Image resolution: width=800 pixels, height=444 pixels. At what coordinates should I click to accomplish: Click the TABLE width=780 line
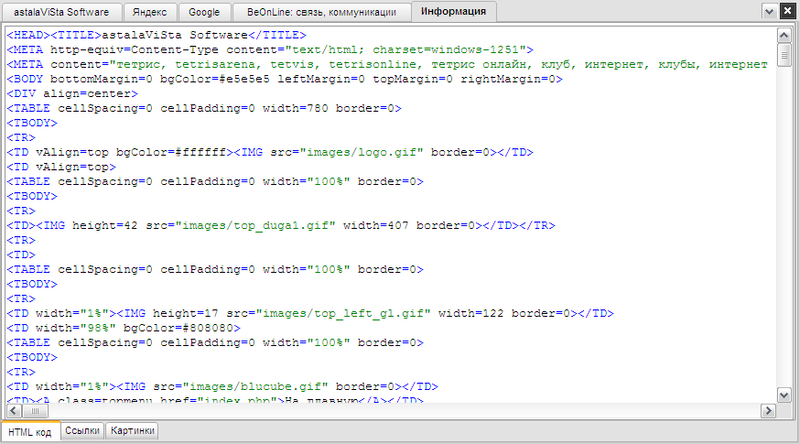204,108
